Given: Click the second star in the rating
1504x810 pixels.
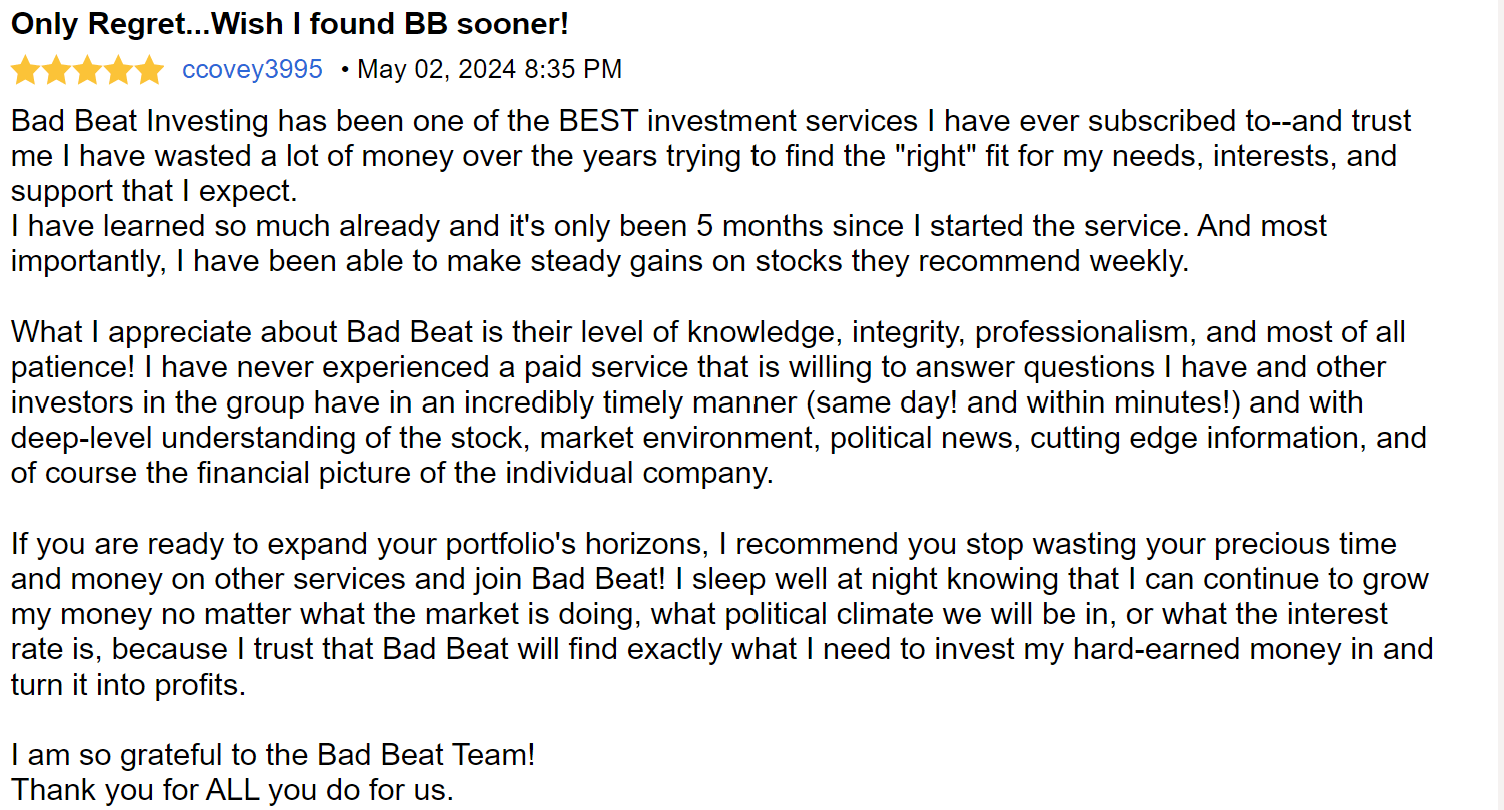Looking at the screenshot, I should [56, 70].
